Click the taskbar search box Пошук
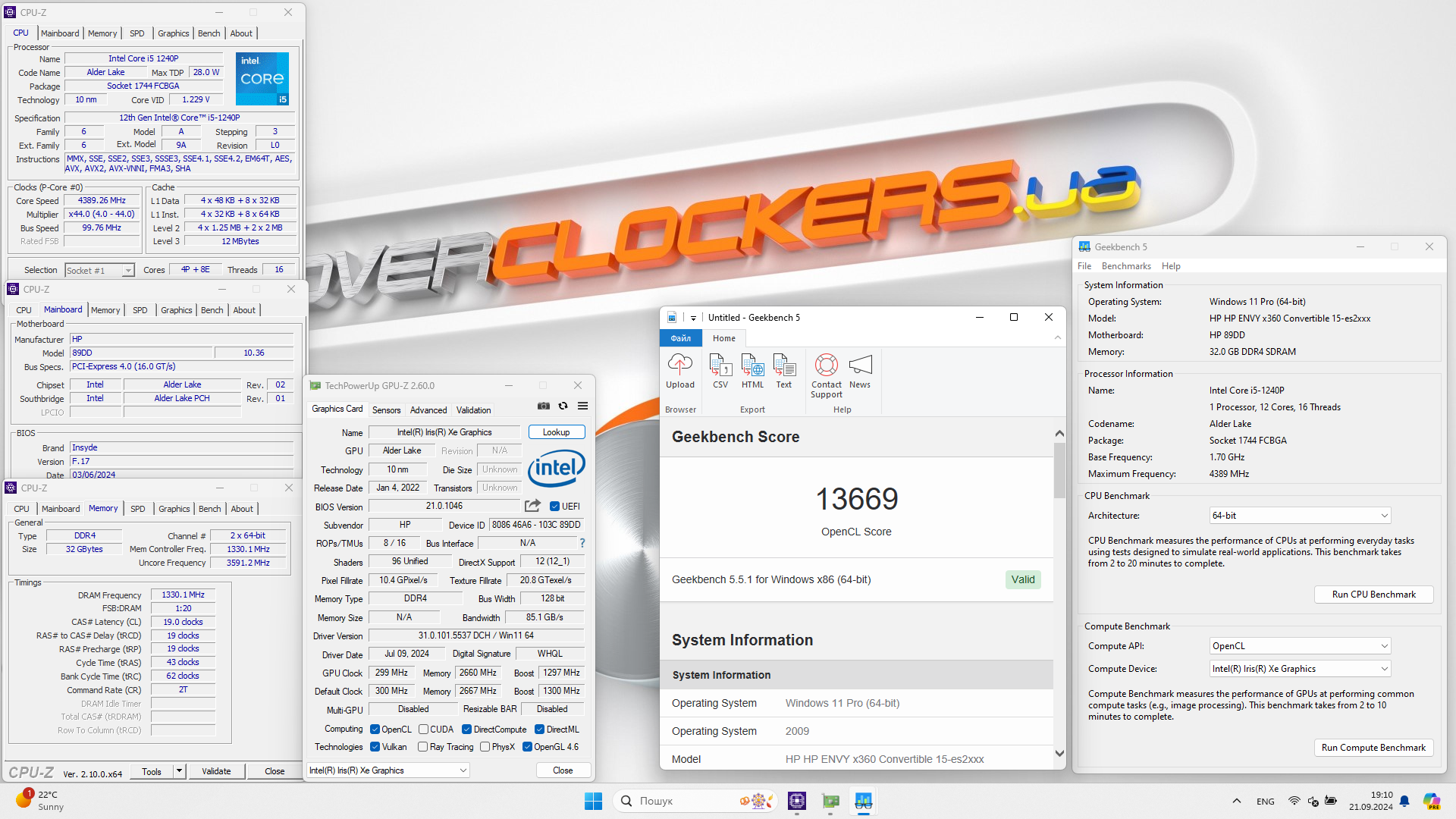 click(695, 801)
